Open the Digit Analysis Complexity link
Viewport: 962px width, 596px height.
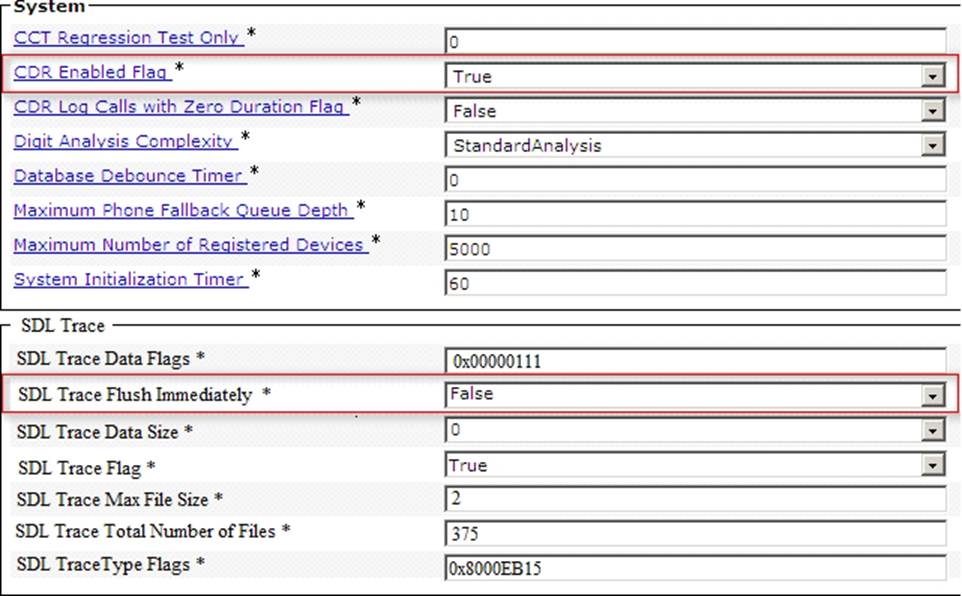tap(124, 141)
